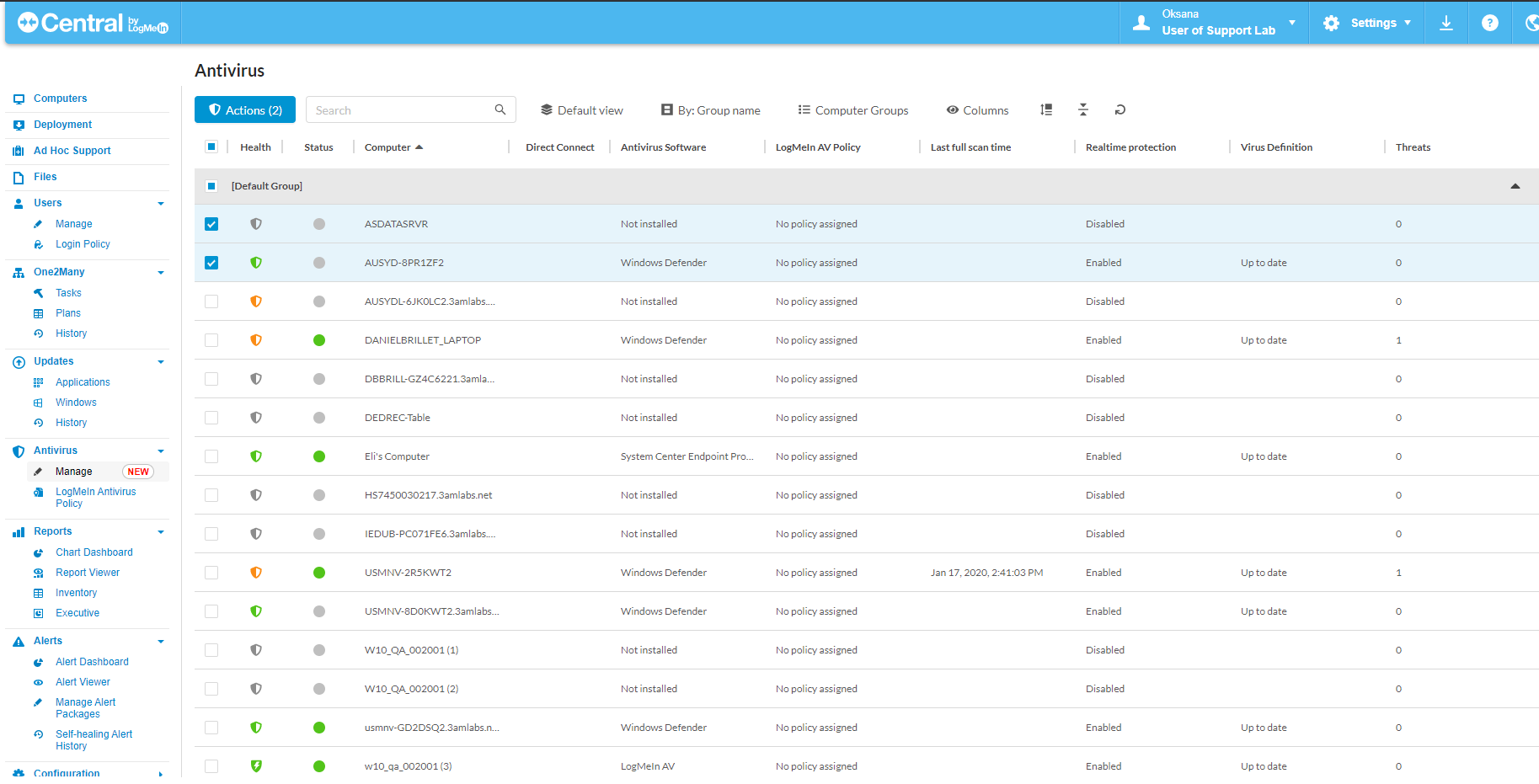The image size is (1539, 784).
Task: Click green status dot for USMNV-2R5KWT2
Action: [319, 573]
